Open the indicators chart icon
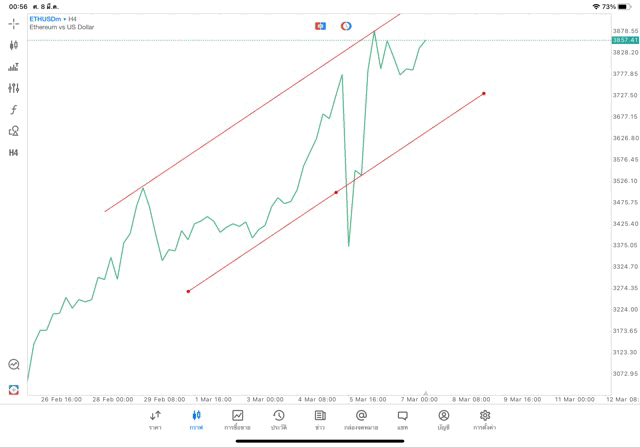 (14, 67)
